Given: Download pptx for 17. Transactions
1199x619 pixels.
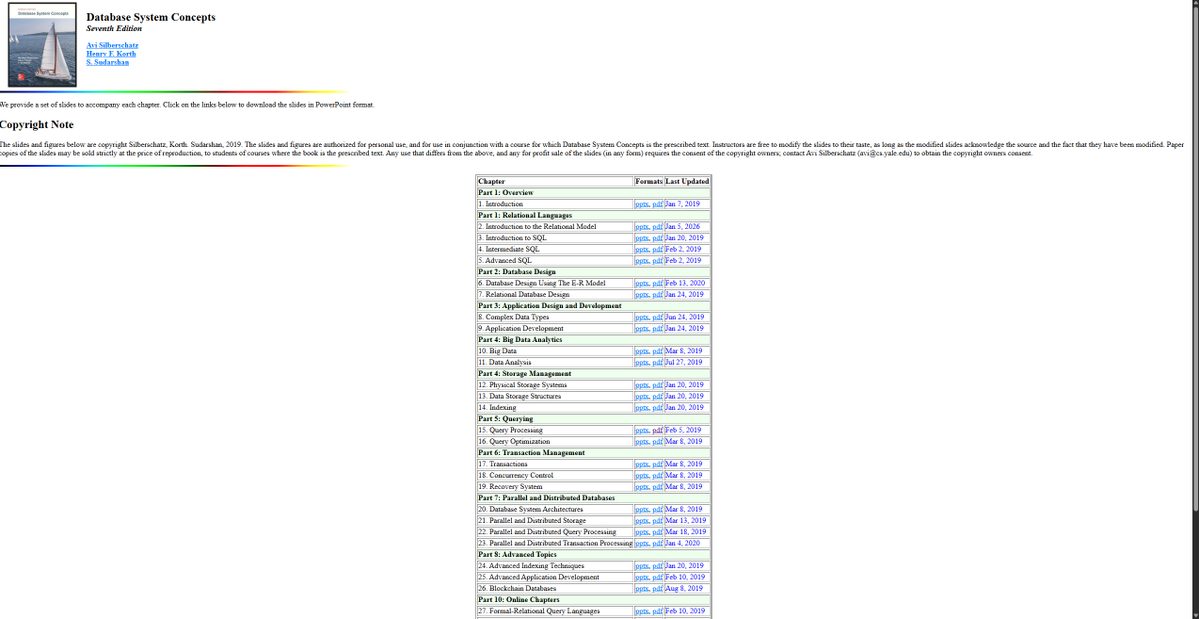Looking at the screenshot, I should pos(642,464).
